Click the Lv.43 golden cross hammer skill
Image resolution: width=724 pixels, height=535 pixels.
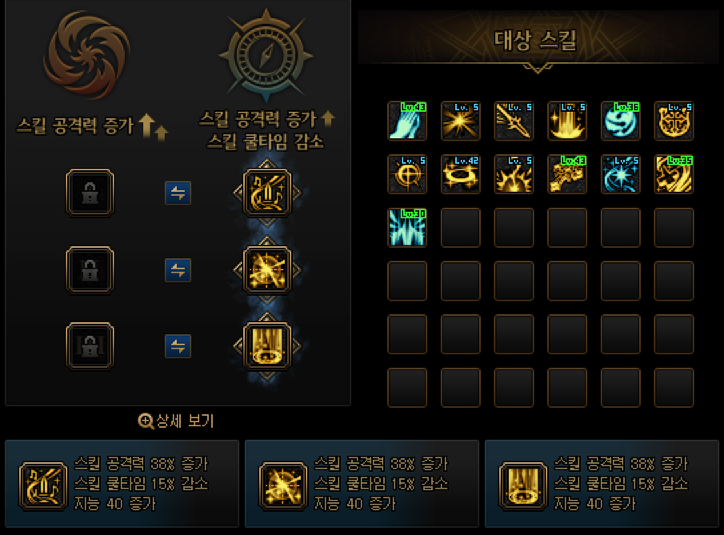pos(567,174)
